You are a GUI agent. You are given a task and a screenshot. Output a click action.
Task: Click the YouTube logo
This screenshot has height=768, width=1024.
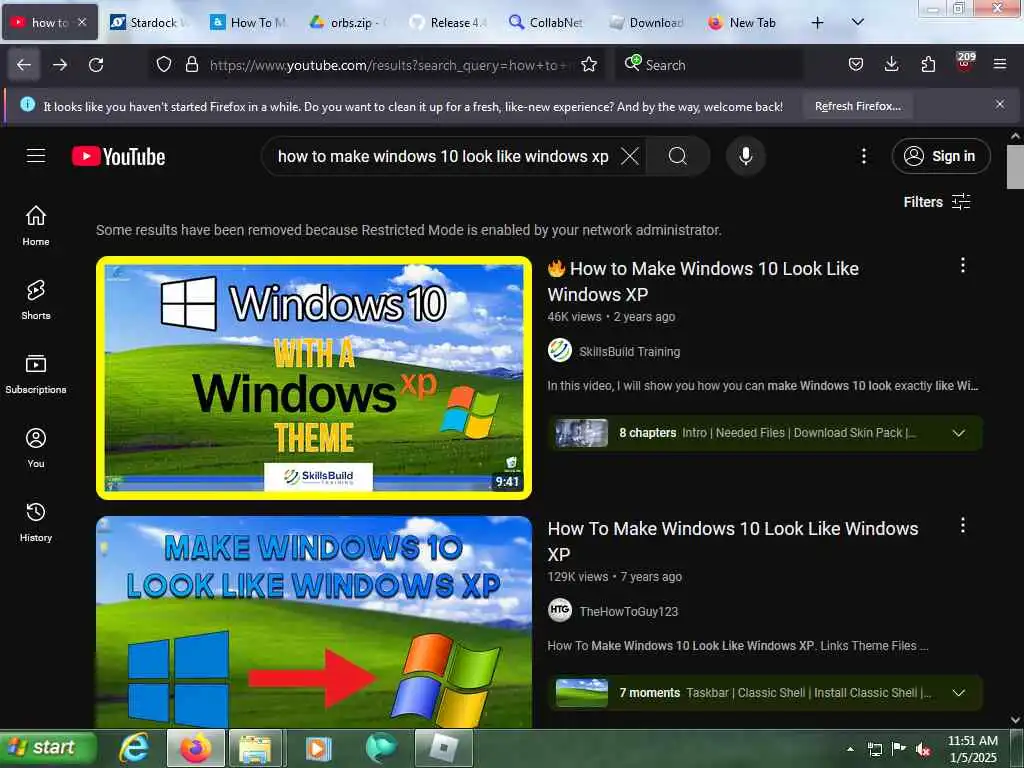[x=118, y=156]
